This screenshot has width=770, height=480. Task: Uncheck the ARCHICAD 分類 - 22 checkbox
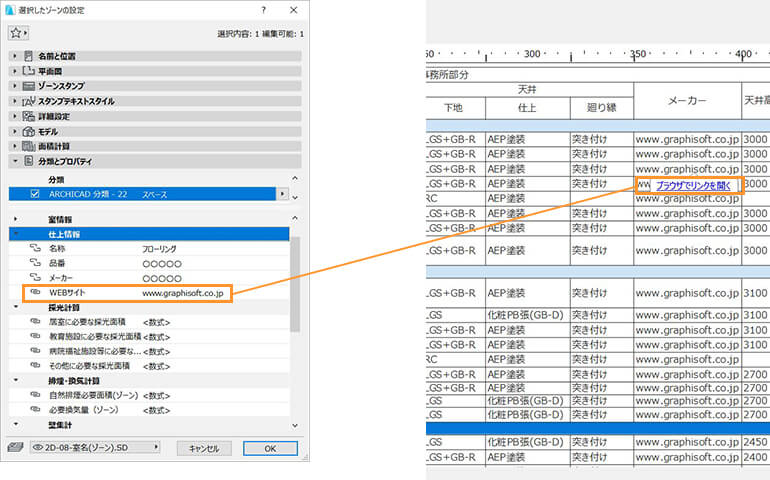pos(35,193)
